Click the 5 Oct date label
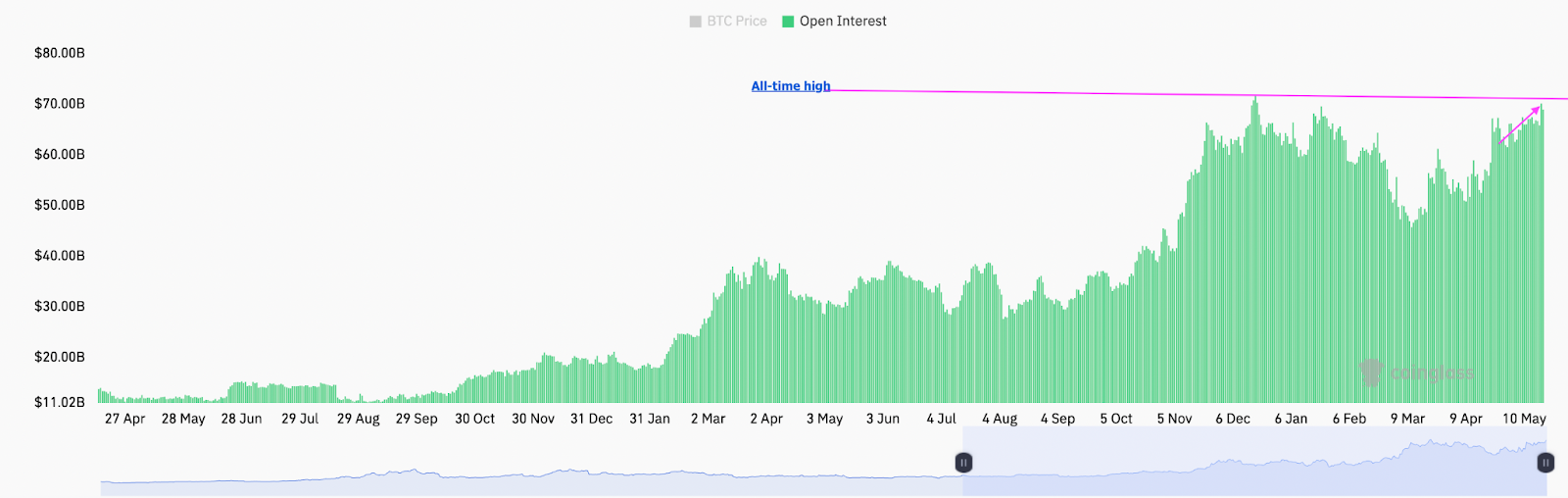Screen dimensions: 1568x498 1116,419
